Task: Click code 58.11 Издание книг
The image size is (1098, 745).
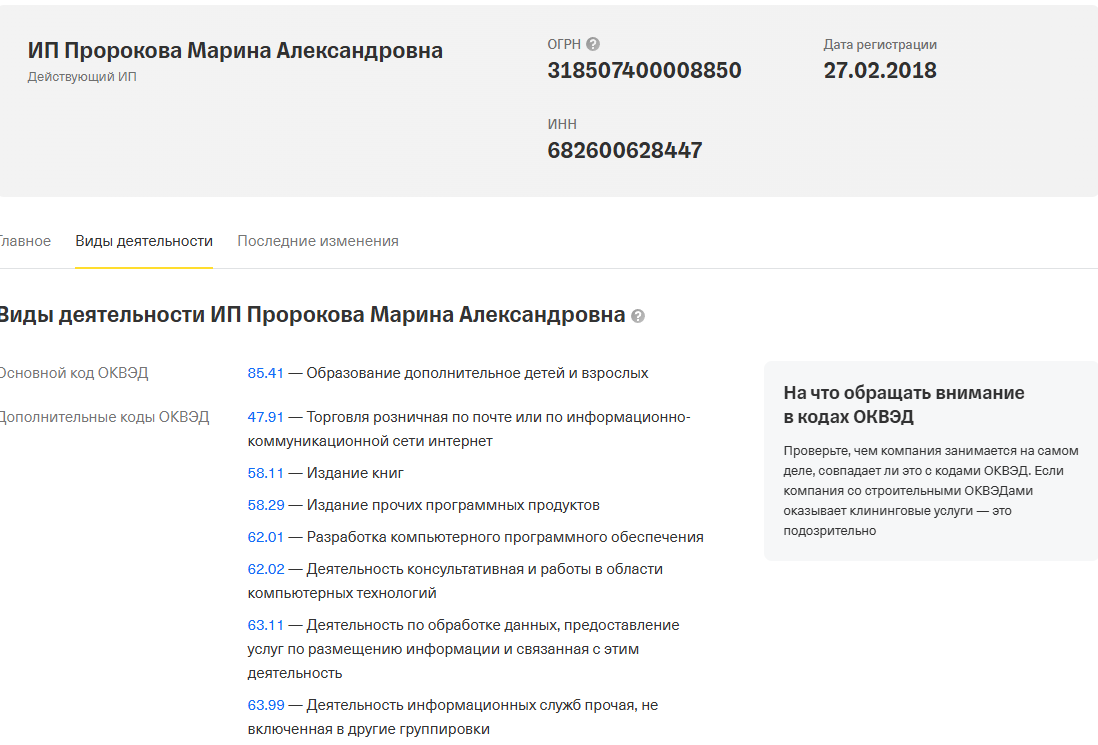Action: pos(266,473)
